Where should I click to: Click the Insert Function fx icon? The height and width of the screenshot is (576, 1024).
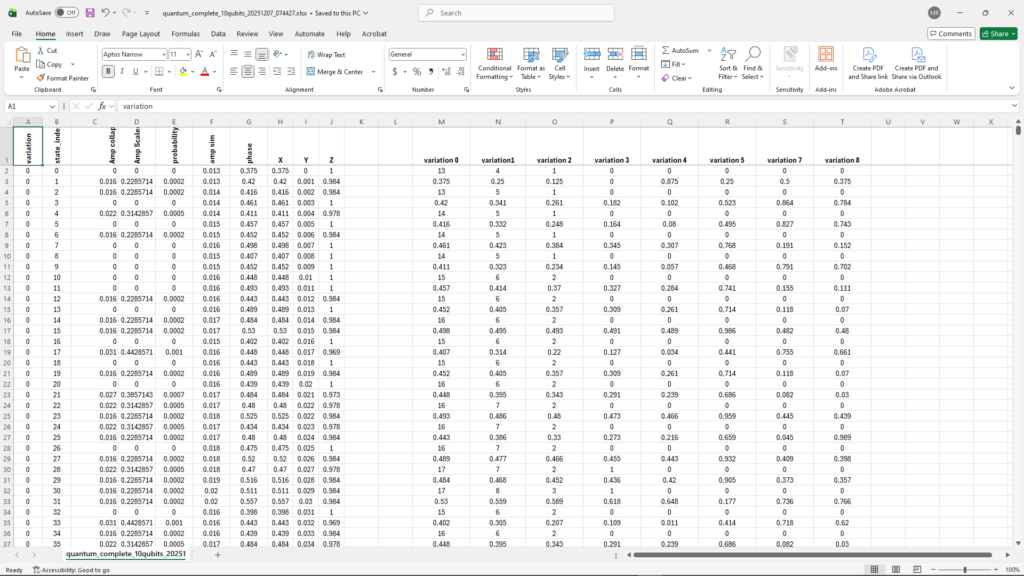(102, 106)
